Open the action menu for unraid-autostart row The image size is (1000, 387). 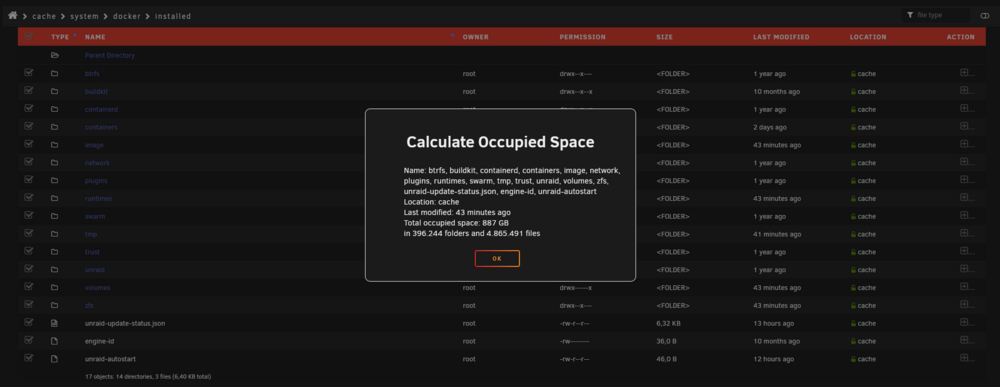coord(967,359)
